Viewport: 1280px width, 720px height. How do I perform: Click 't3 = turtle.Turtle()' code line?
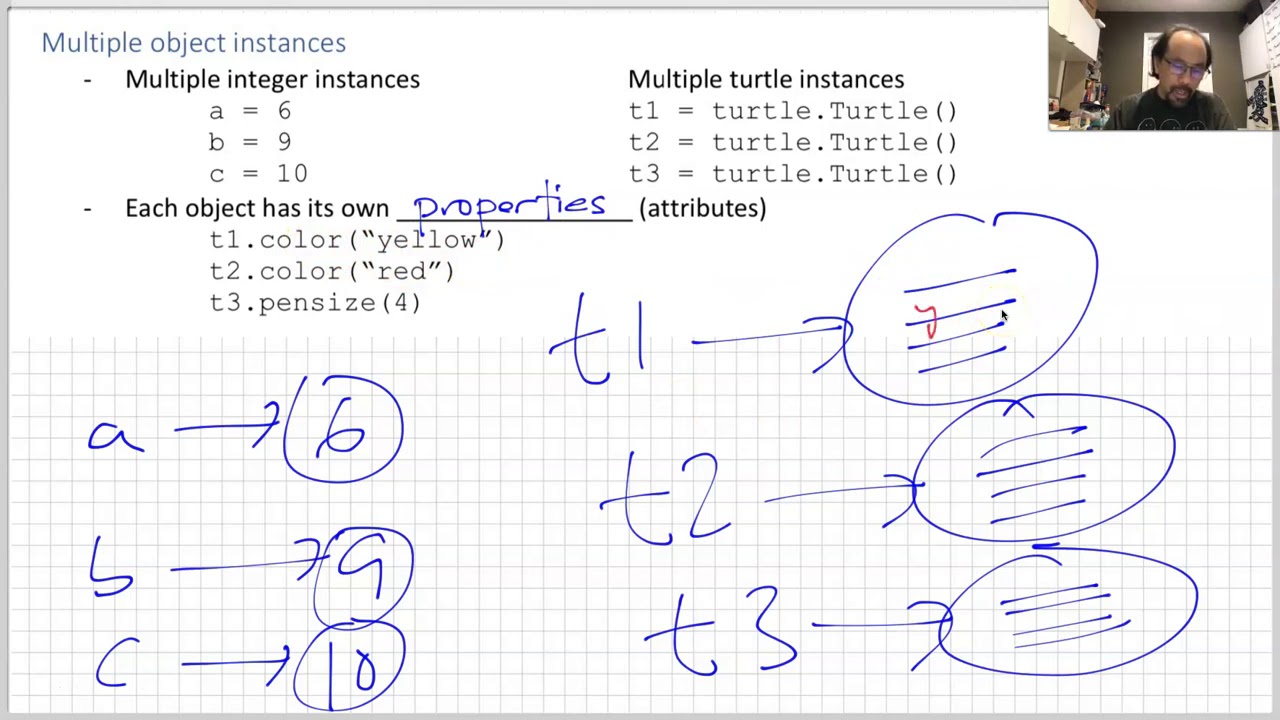pos(793,173)
